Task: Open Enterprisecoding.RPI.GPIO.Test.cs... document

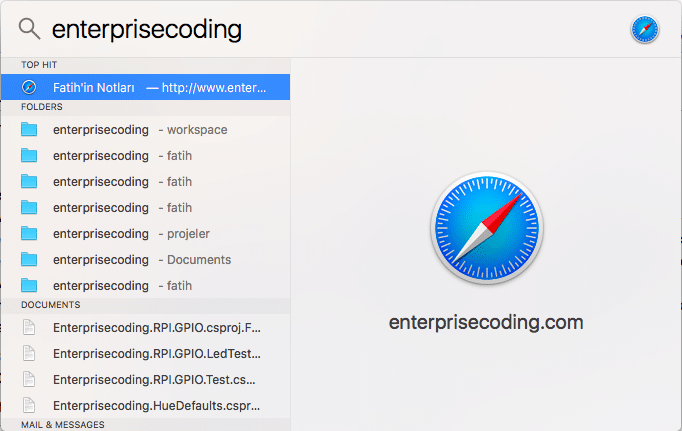Action: [x=146, y=380]
